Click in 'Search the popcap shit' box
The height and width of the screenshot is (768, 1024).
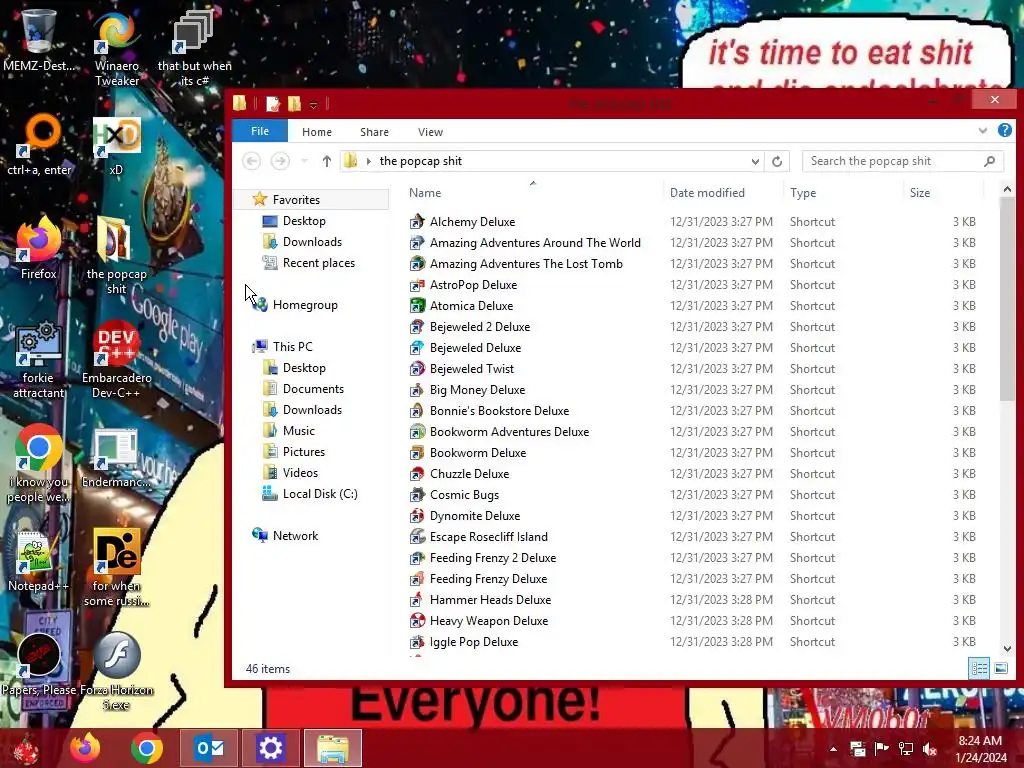pos(901,161)
